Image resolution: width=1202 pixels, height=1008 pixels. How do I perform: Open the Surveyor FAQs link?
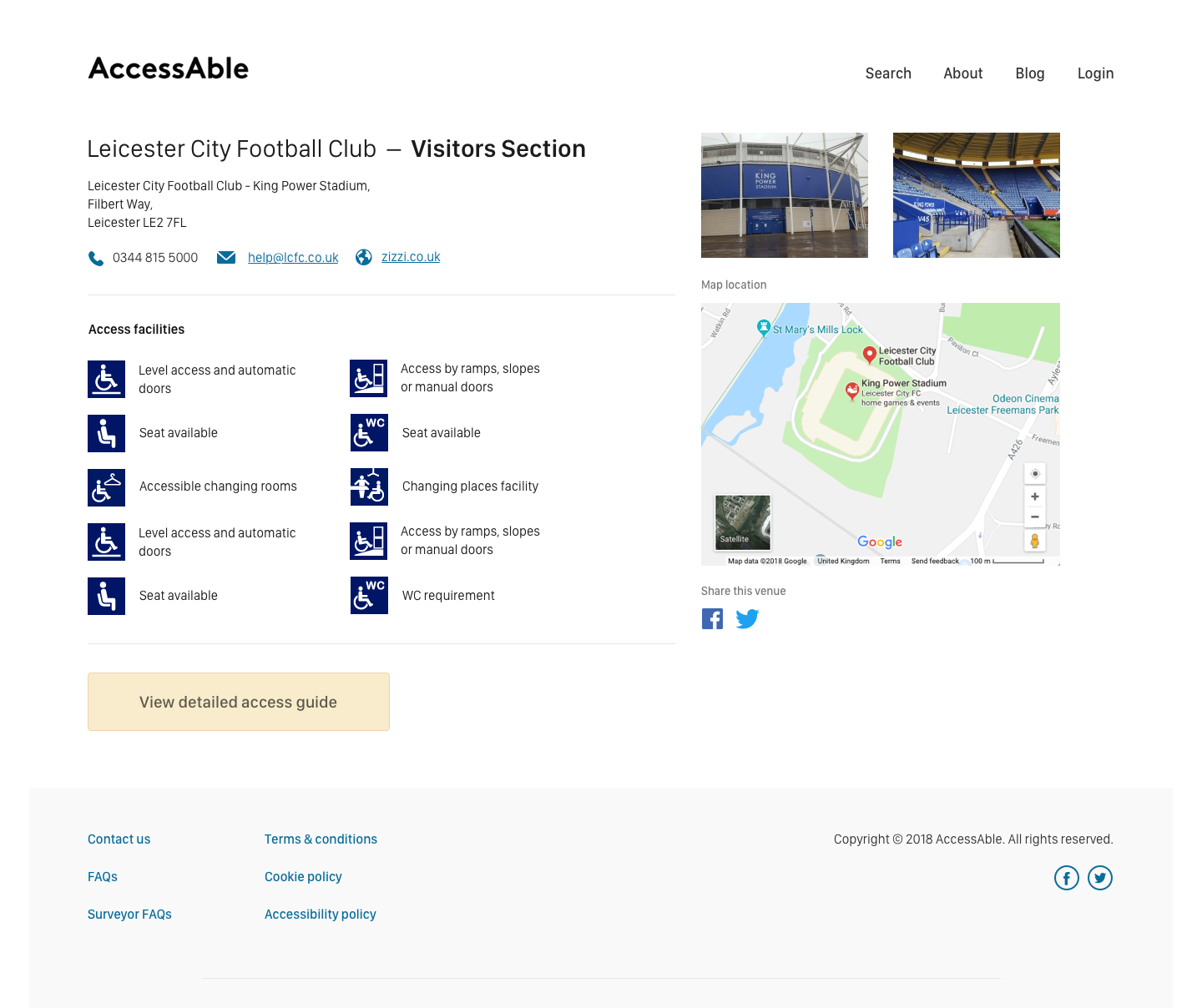click(x=129, y=915)
